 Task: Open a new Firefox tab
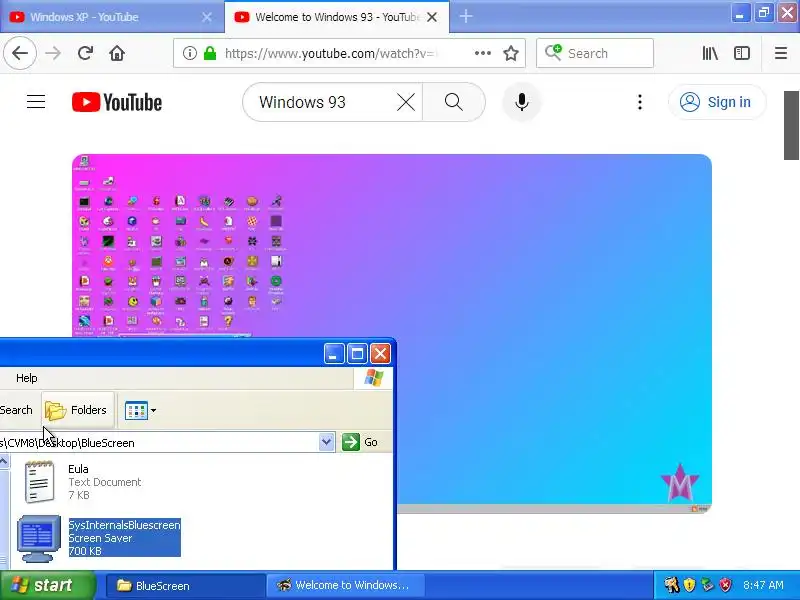coord(465,17)
